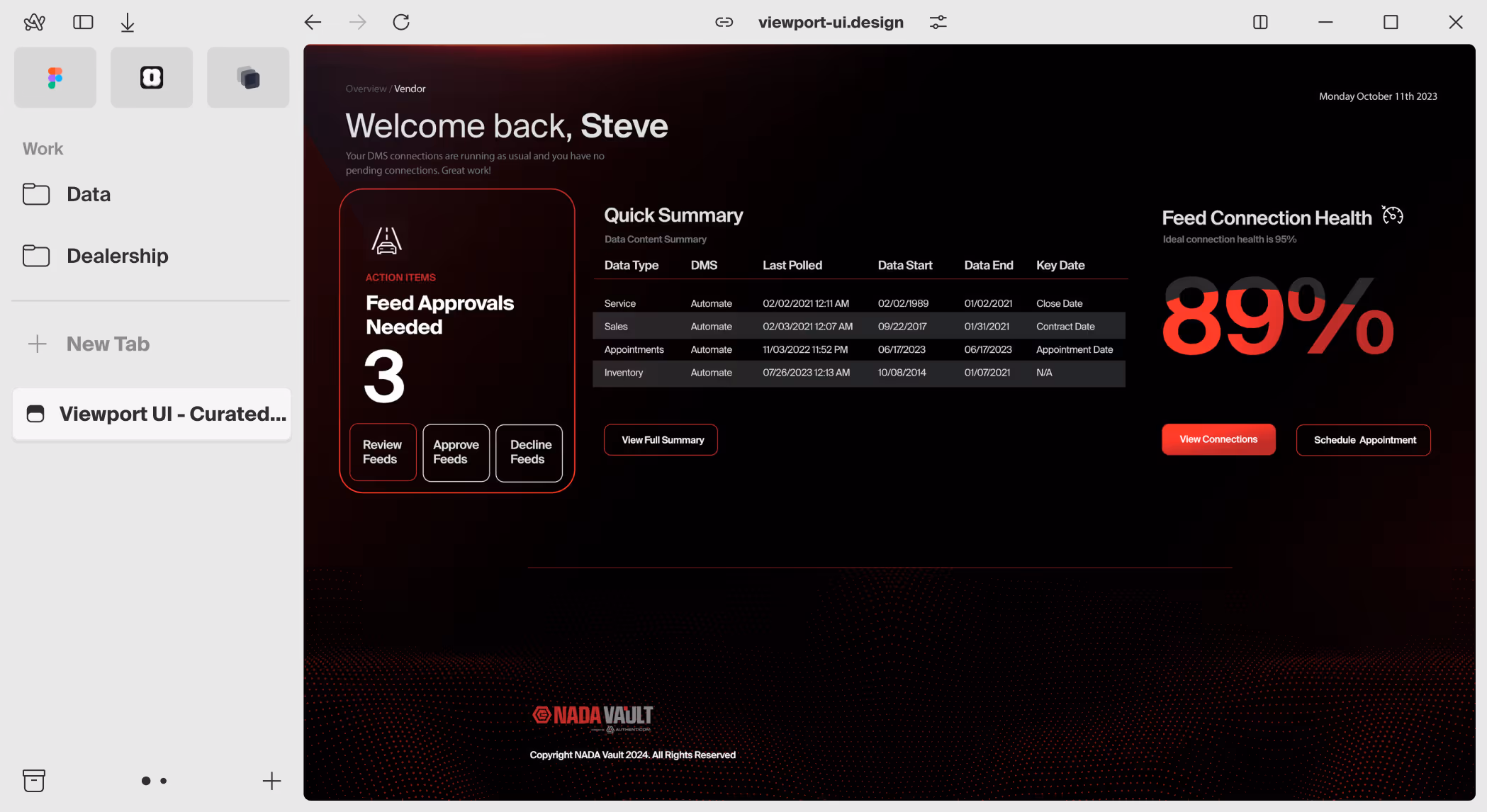
Task: Open the Figma pinned favorite
Action: (55, 78)
